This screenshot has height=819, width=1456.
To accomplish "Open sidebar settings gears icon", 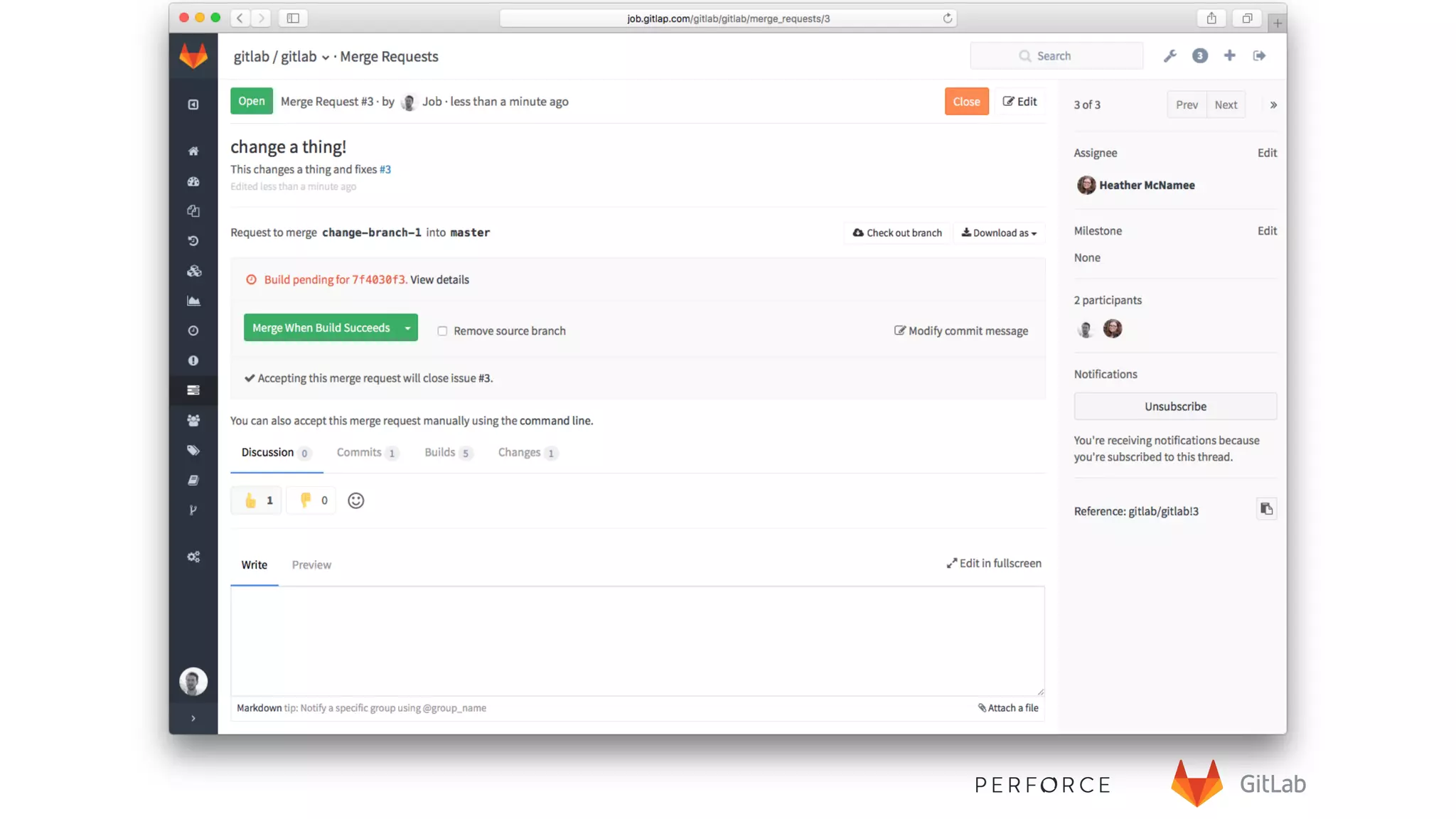I will [193, 557].
